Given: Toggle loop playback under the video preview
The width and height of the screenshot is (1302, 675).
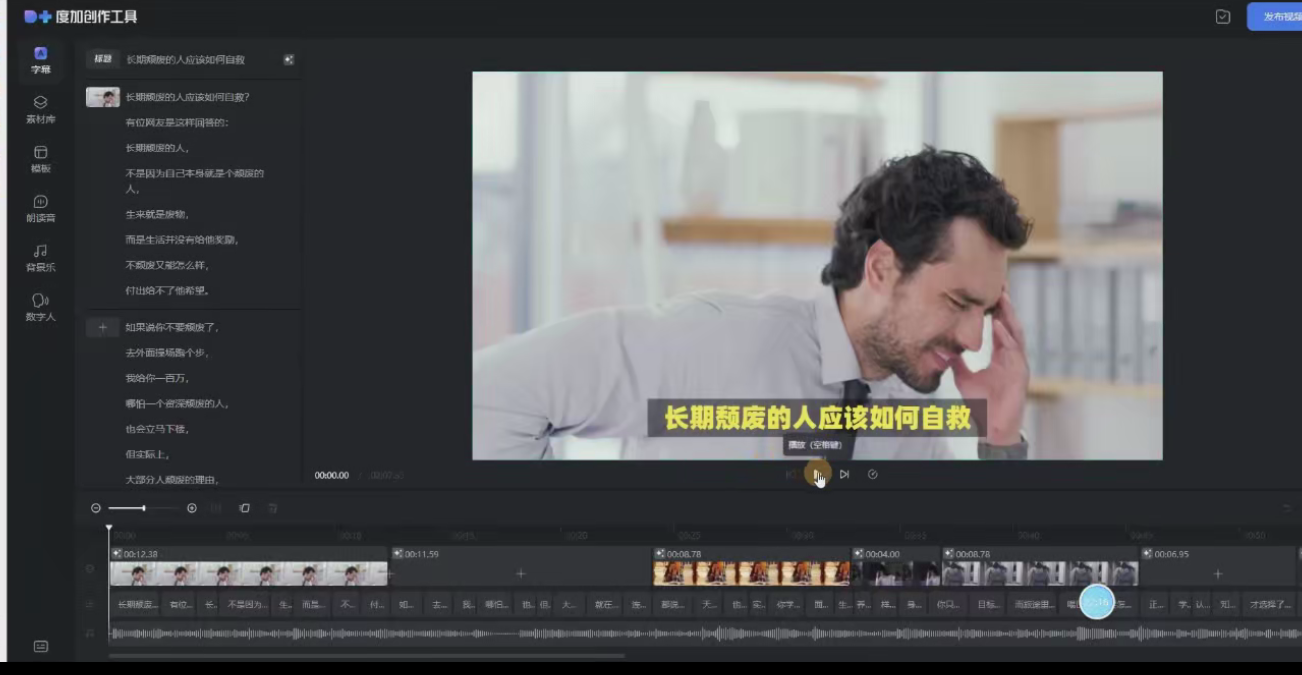Looking at the screenshot, I should point(872,475).
